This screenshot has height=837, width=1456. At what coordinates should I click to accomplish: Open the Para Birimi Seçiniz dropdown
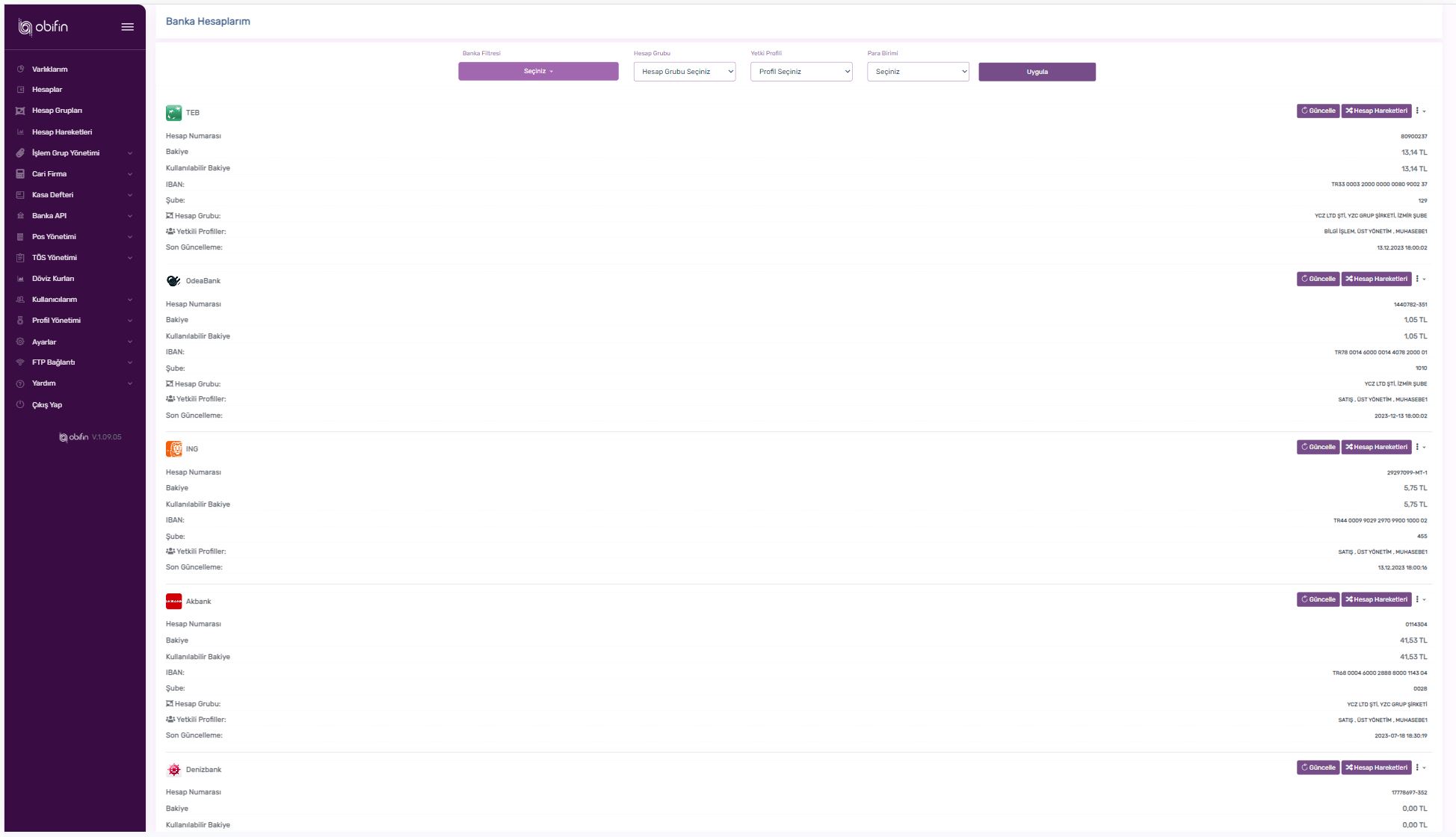pos(917,72)
